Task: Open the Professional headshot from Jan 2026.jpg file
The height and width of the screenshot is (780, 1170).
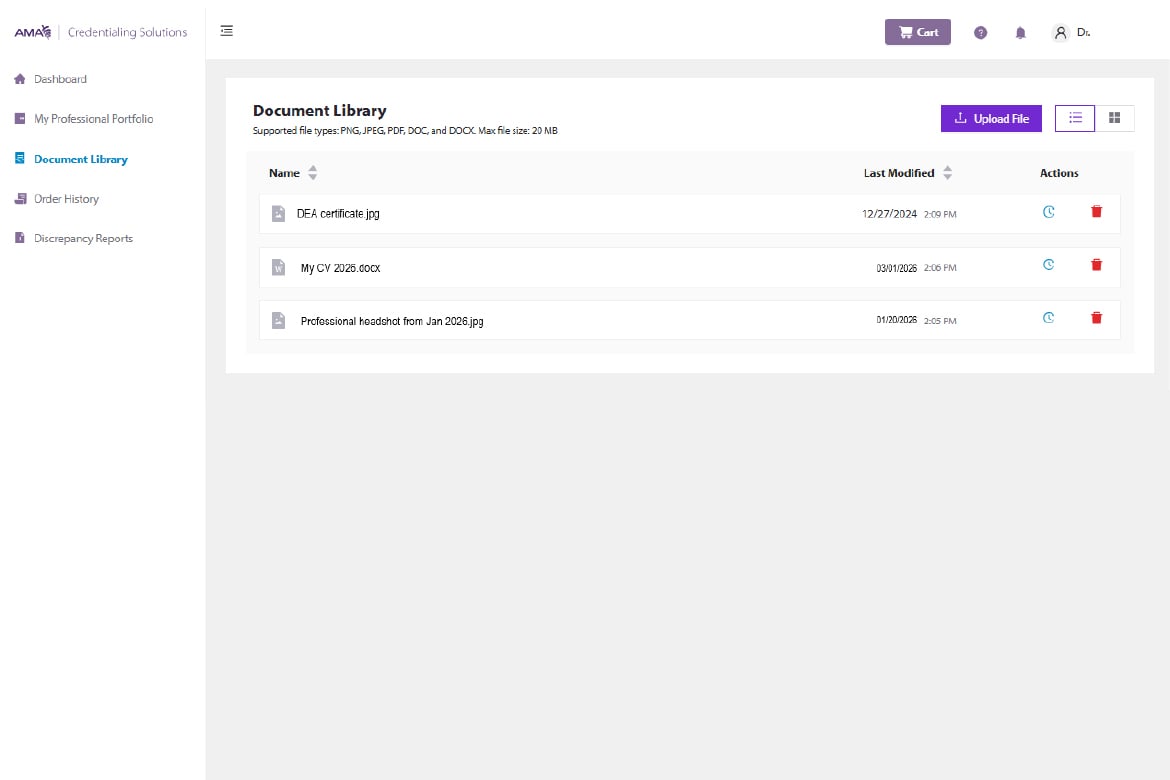Action: click(x=391, y=322)
